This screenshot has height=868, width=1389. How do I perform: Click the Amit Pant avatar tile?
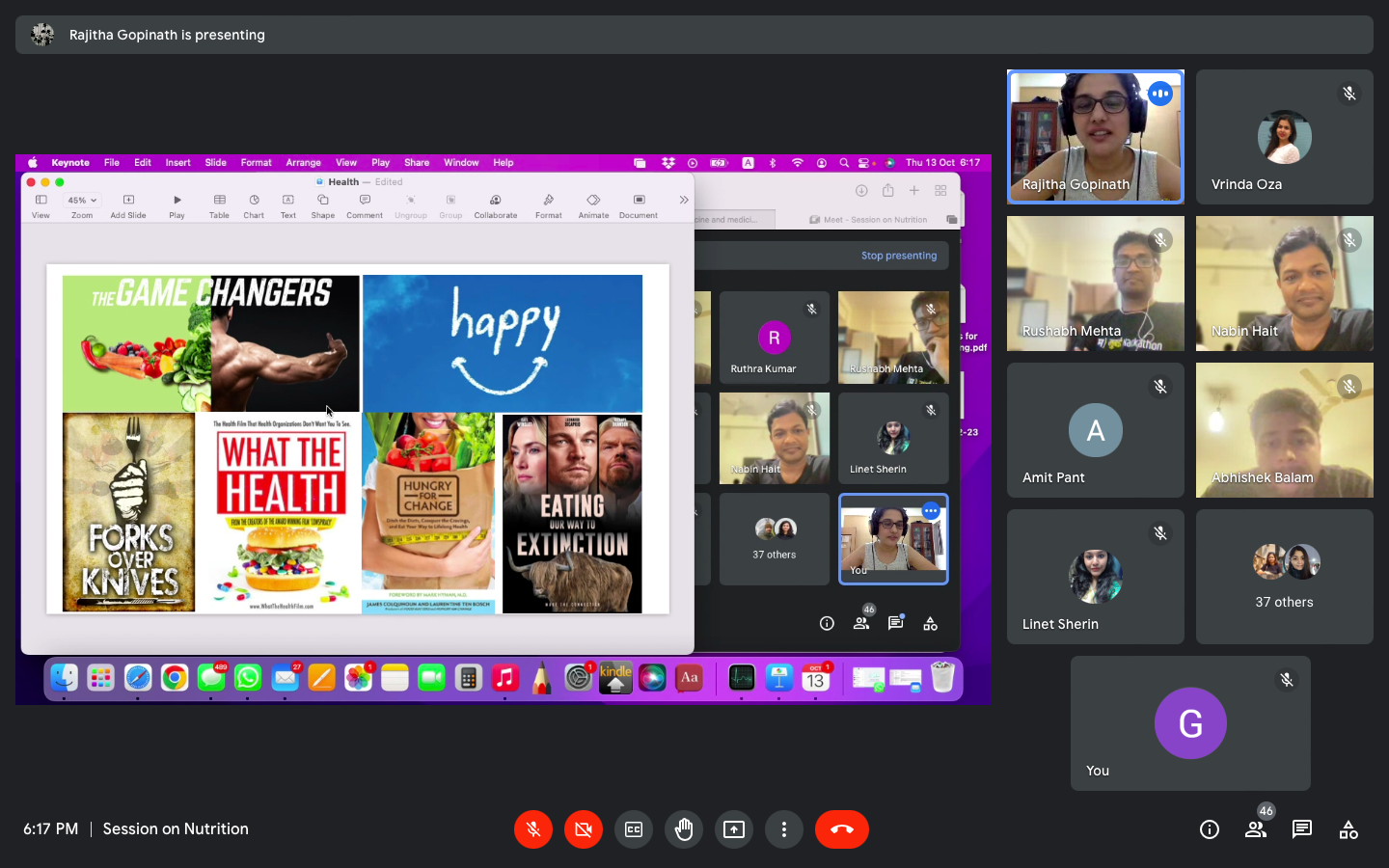pos(1096,430)
